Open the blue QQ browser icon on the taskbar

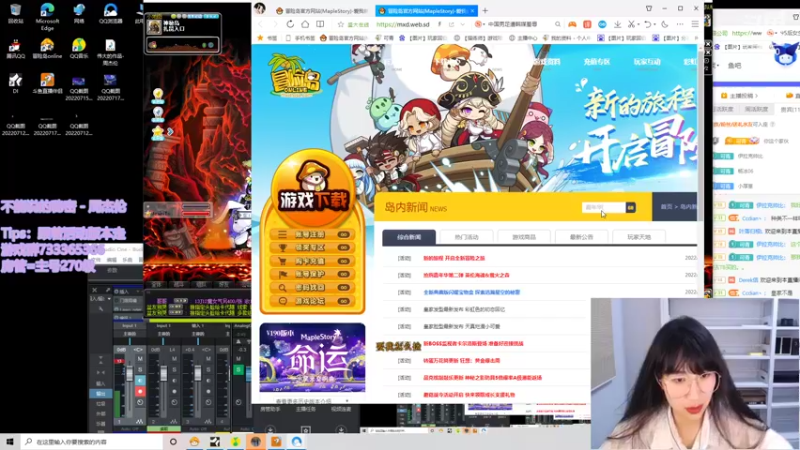click(x=296, y=441)
